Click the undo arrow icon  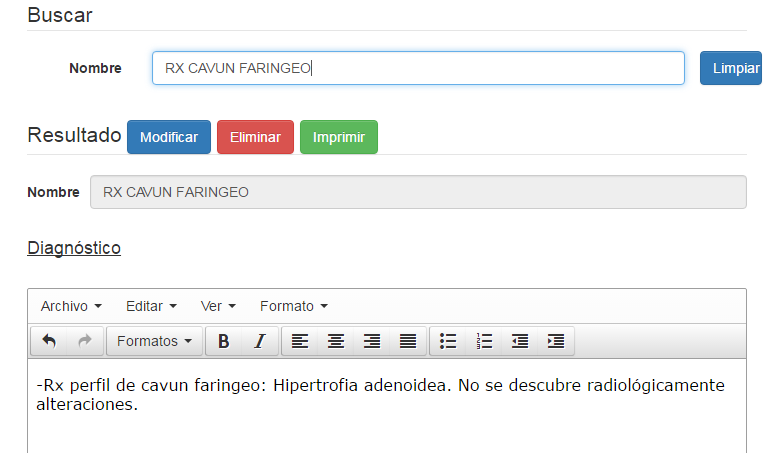point(49,341)
